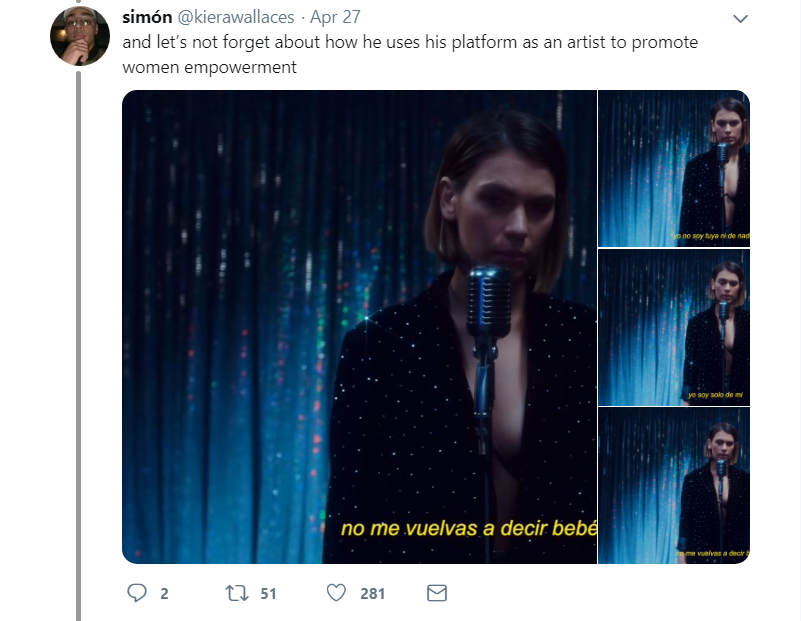Send tweet via the envelope message icon

click(x=437, y=593)
